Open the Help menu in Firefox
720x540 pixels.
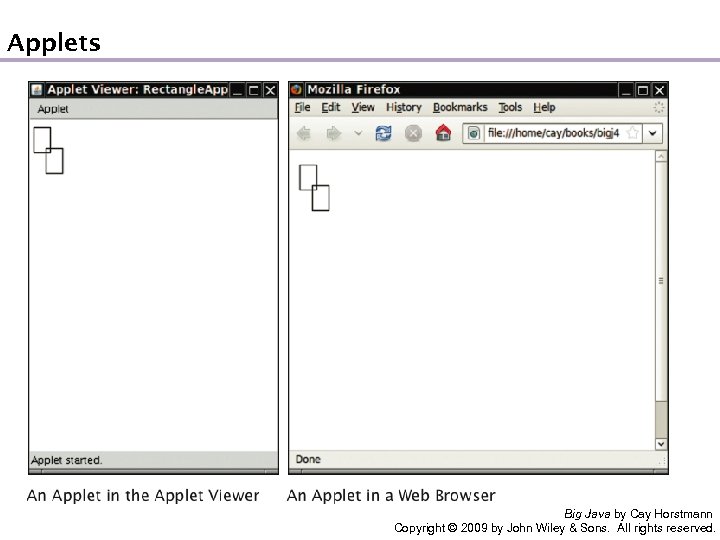544,107
